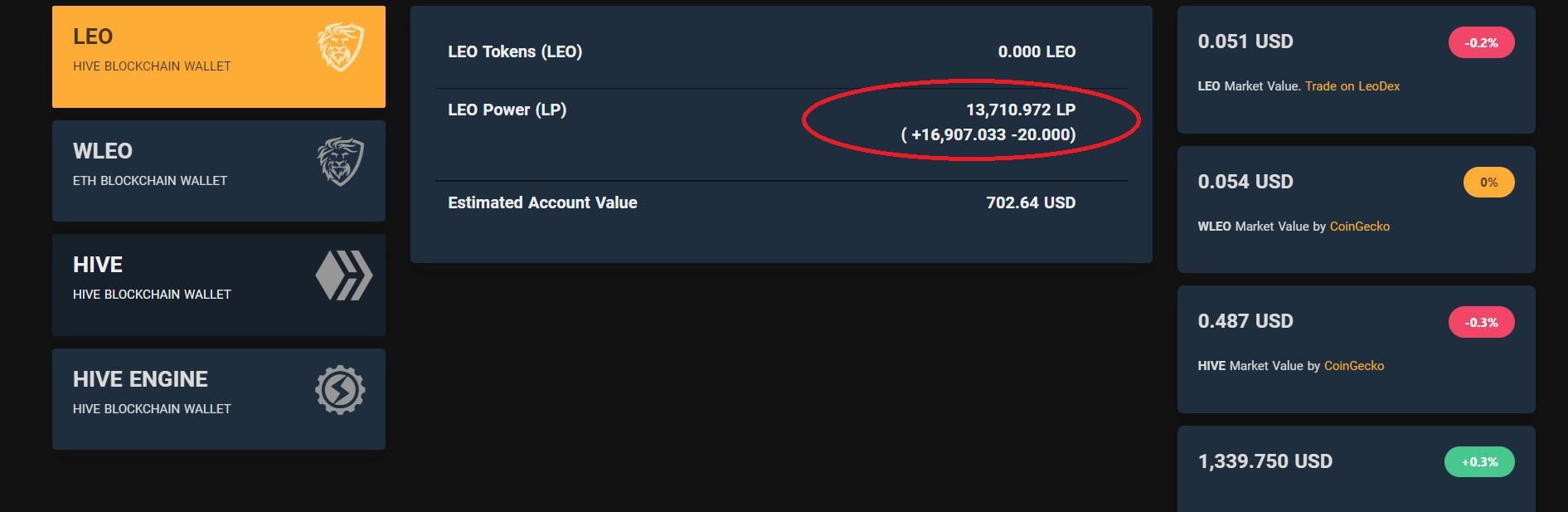Image resolution: width=1568 pixels, height=512 pixels.
Task: Open the HIVE ENGINE wallet tab
Action: [219, 399]
